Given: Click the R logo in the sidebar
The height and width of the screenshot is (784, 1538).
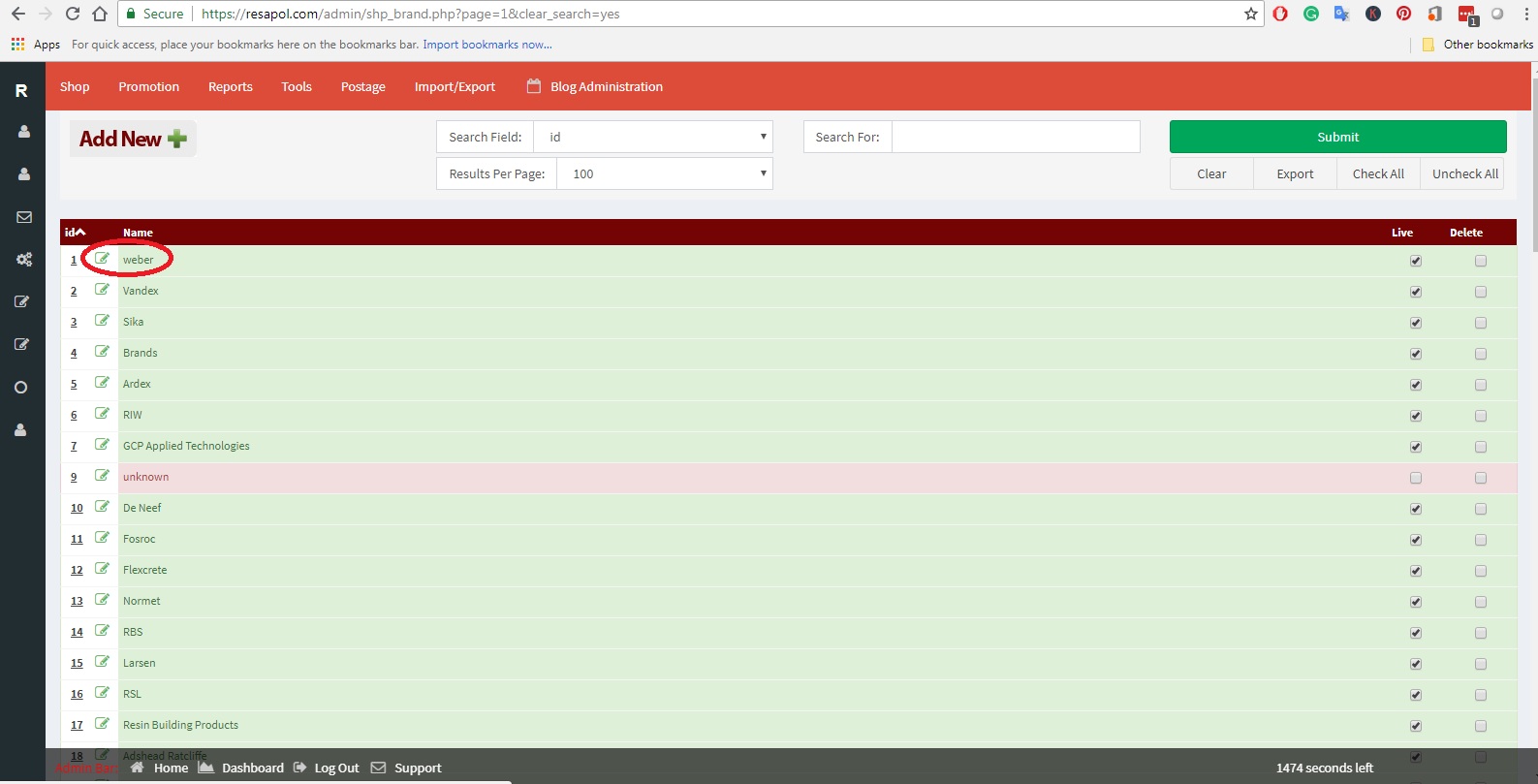Looking at the screenshot, I should (x=21, y=90).
